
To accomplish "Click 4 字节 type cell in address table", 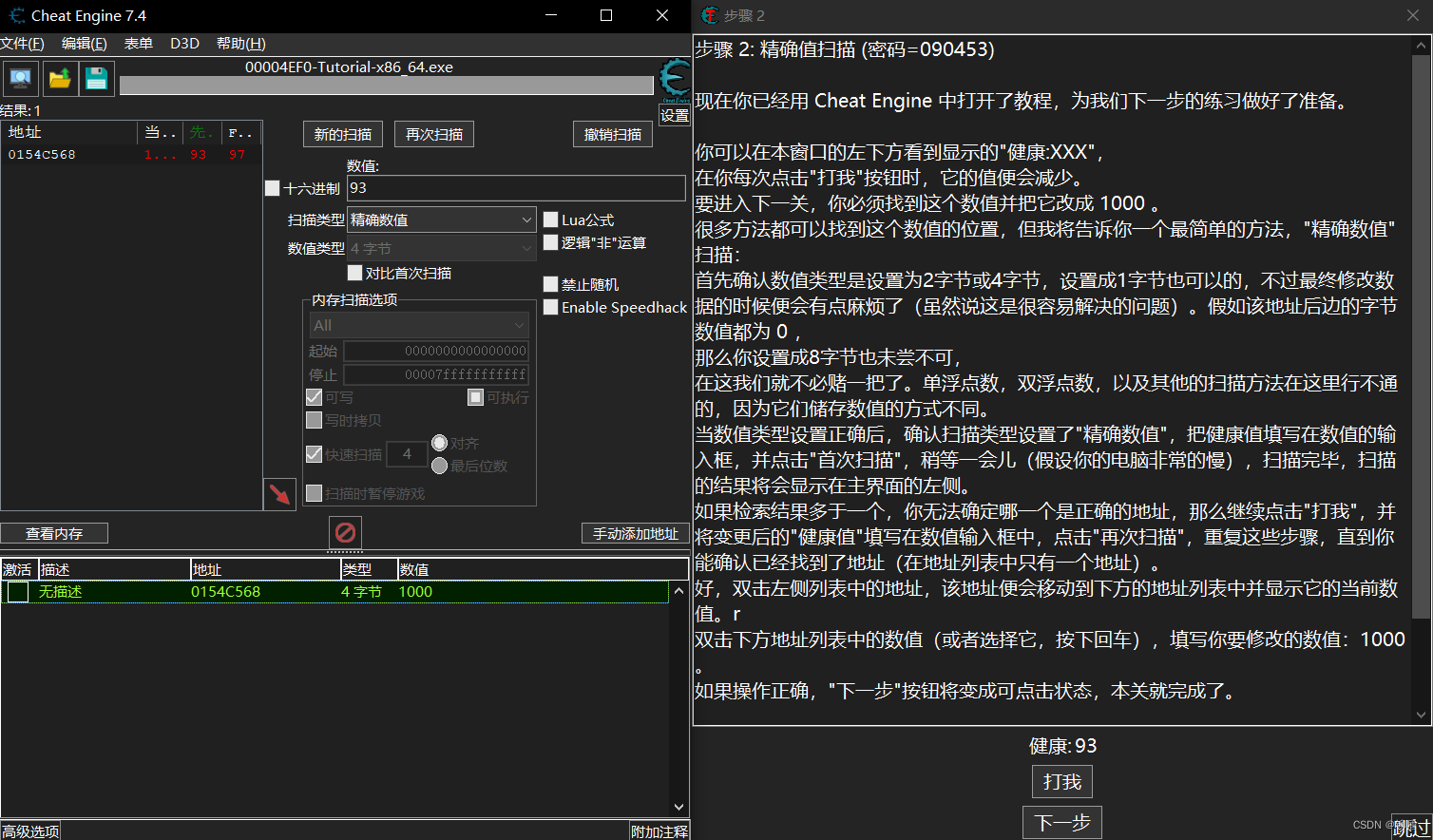I will (361, 592).
